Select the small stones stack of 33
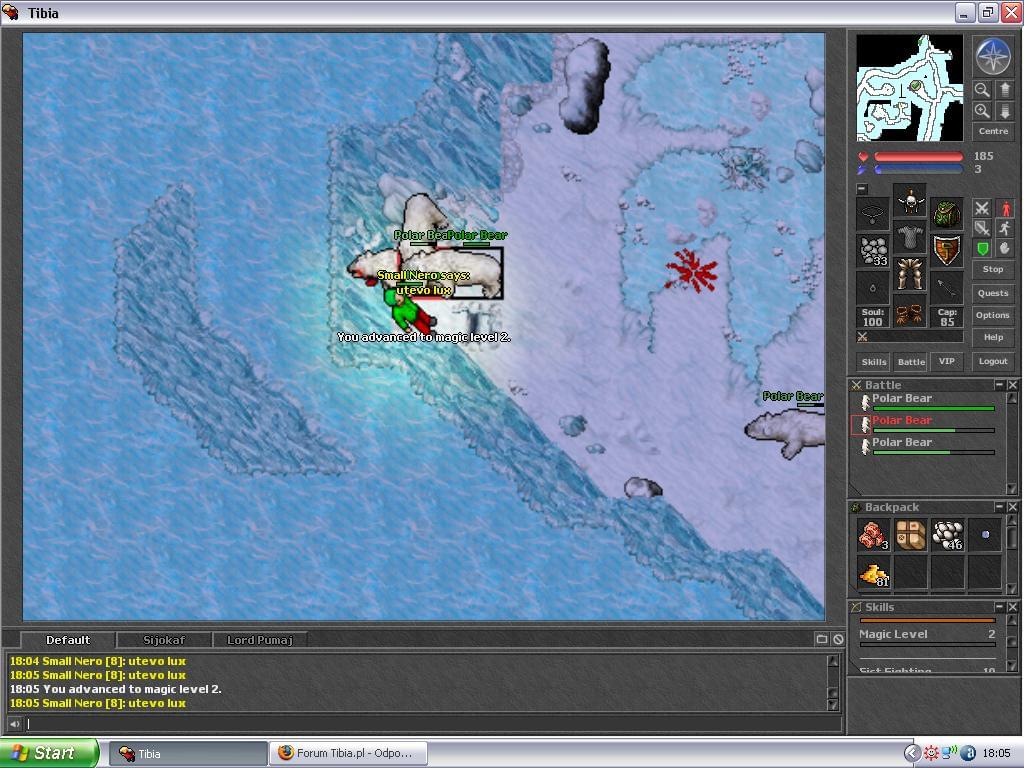The image size is (1024, 768). click(x=872, y=251)
